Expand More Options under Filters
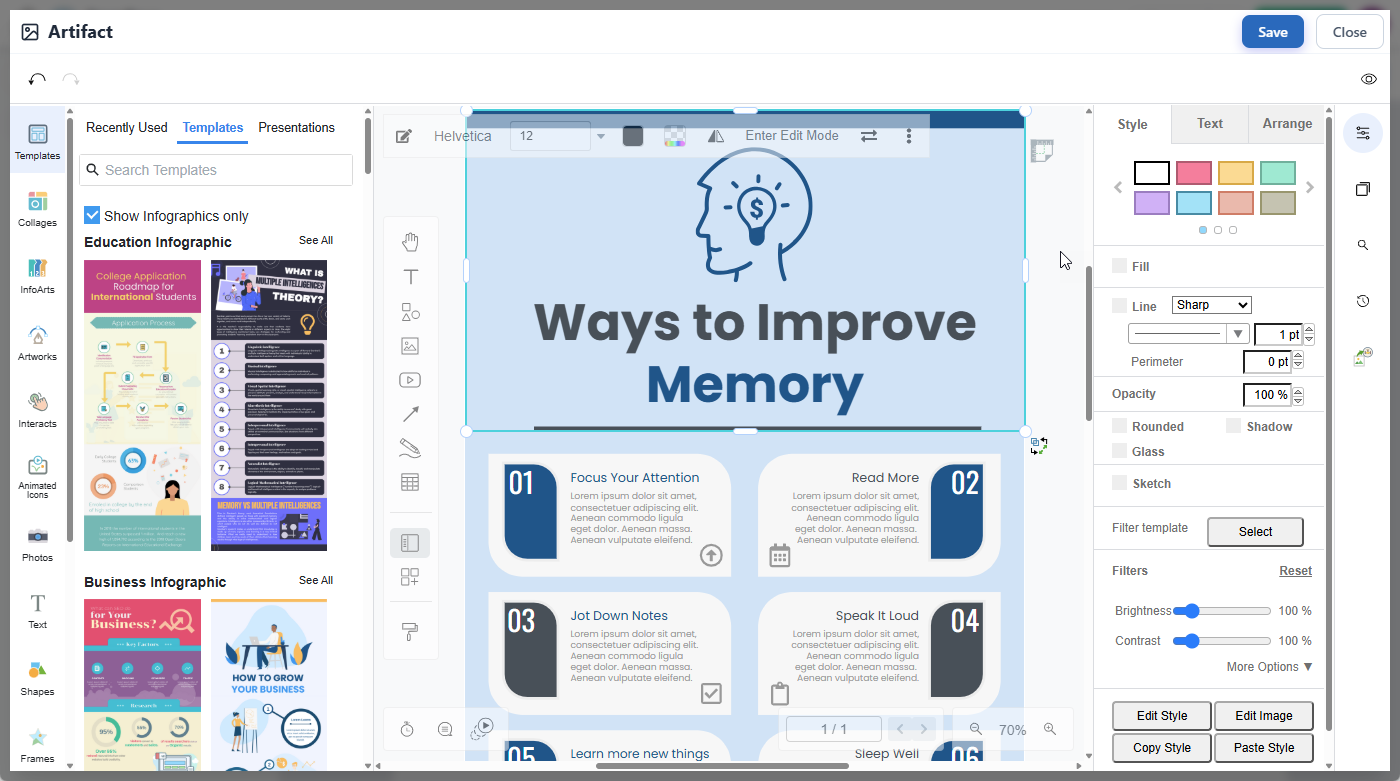This screenshot has width=1400, height=781. pos(1269,667)
